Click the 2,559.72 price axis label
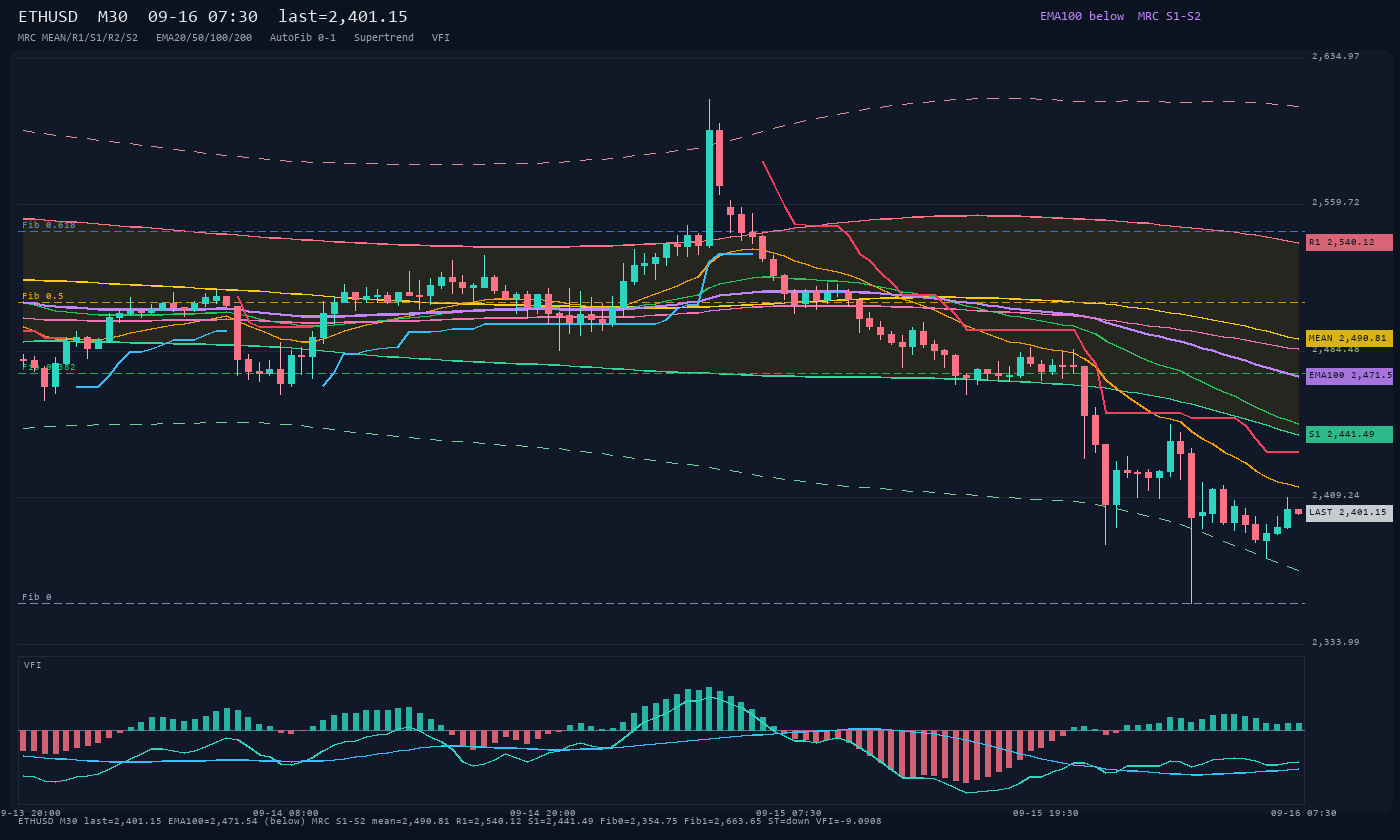Image resolution: width=1400 pixels, height=840 pixels. point(1336,202)
